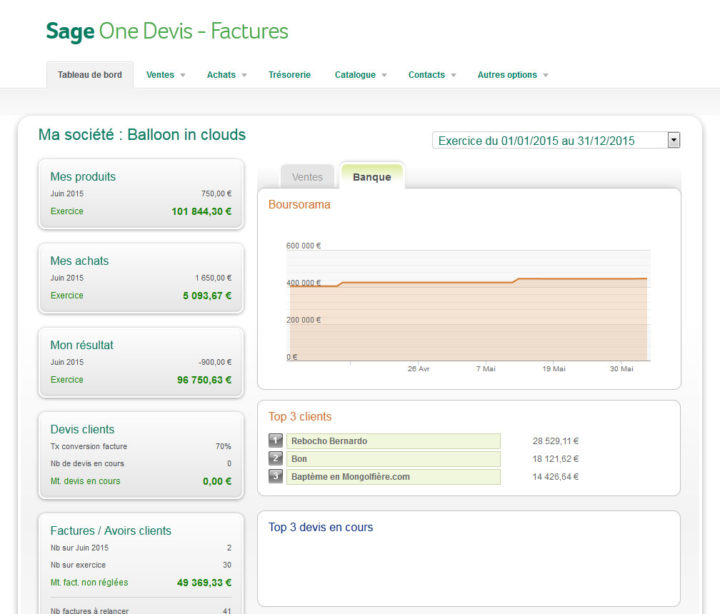Image resolution: width=720 pixels, height=614 pixels.
Task: Open the Devis clients heading link
Action: point(82,429)
